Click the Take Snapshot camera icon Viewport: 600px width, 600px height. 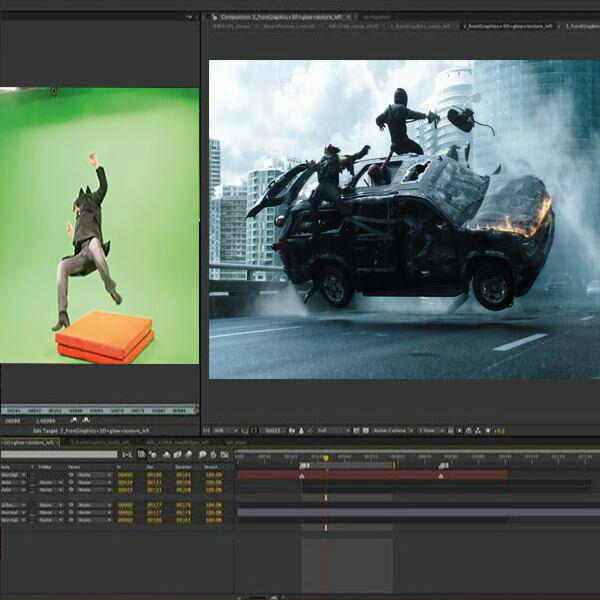tap(292, 431)
